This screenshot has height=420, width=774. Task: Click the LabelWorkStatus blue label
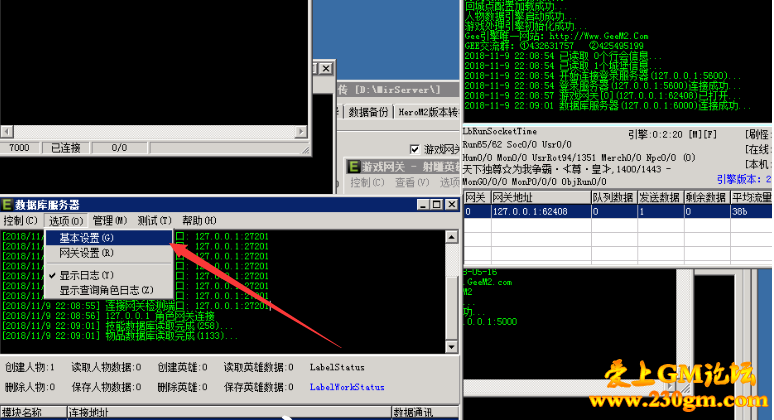pyautogui.click(x=347, y=387)
